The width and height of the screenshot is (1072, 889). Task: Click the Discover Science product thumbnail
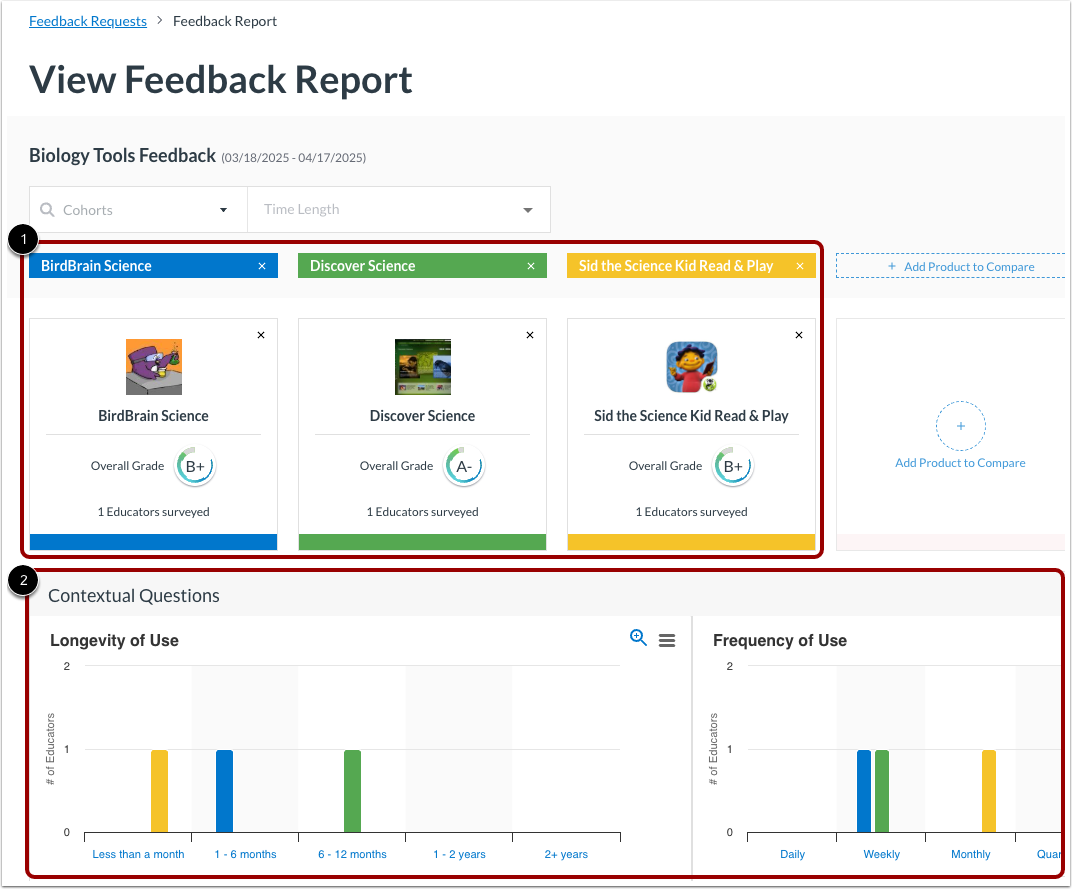point(423,367)
